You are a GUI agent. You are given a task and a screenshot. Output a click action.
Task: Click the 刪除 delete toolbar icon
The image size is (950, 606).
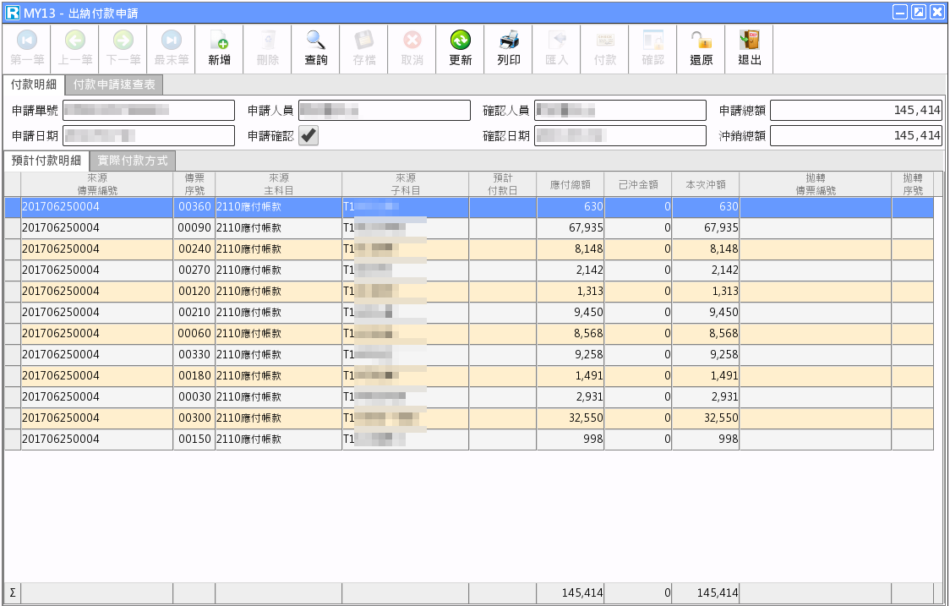coord(268,40)
